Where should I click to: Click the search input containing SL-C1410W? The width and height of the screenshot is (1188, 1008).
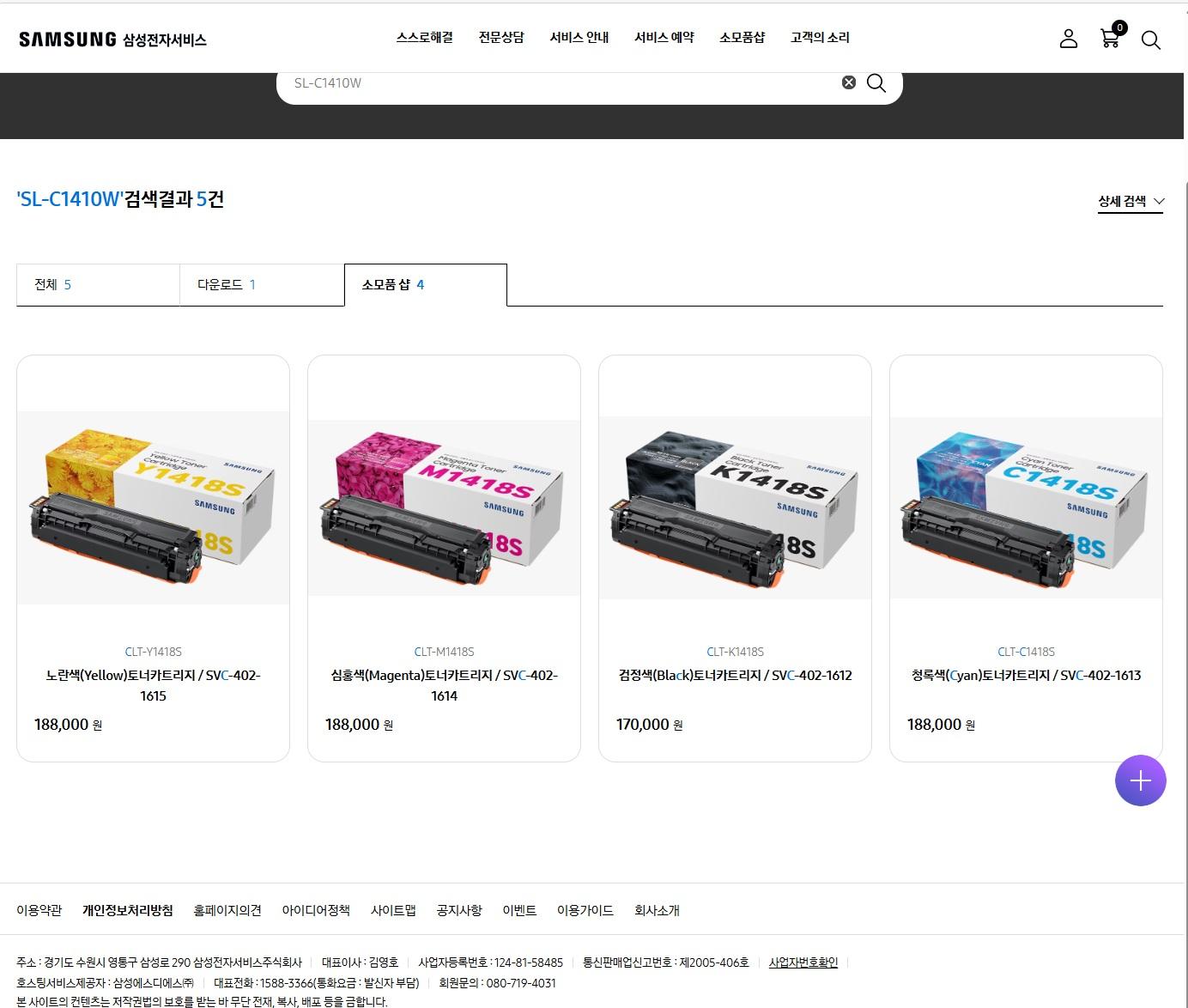pos(562,83)
